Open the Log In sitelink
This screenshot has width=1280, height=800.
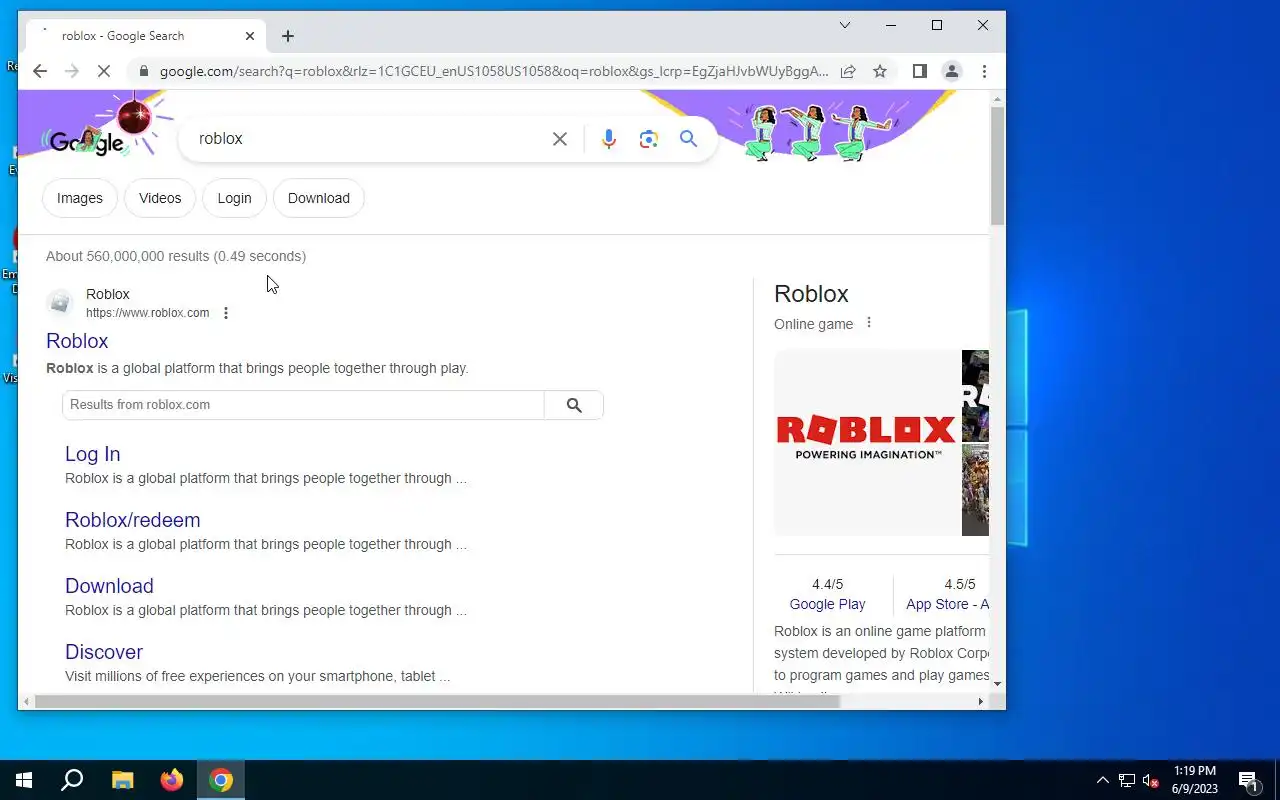click(x=93, y=454)
